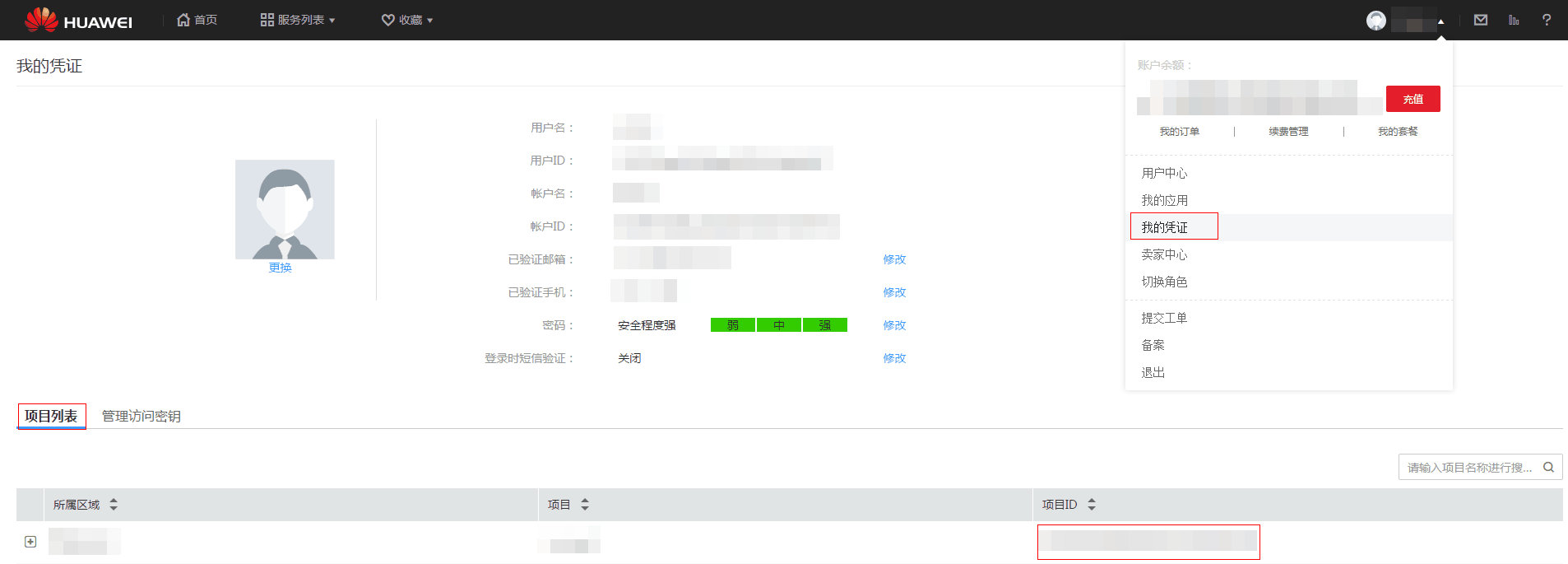
Task: Click the profile avatar picture
Action: 285,209
